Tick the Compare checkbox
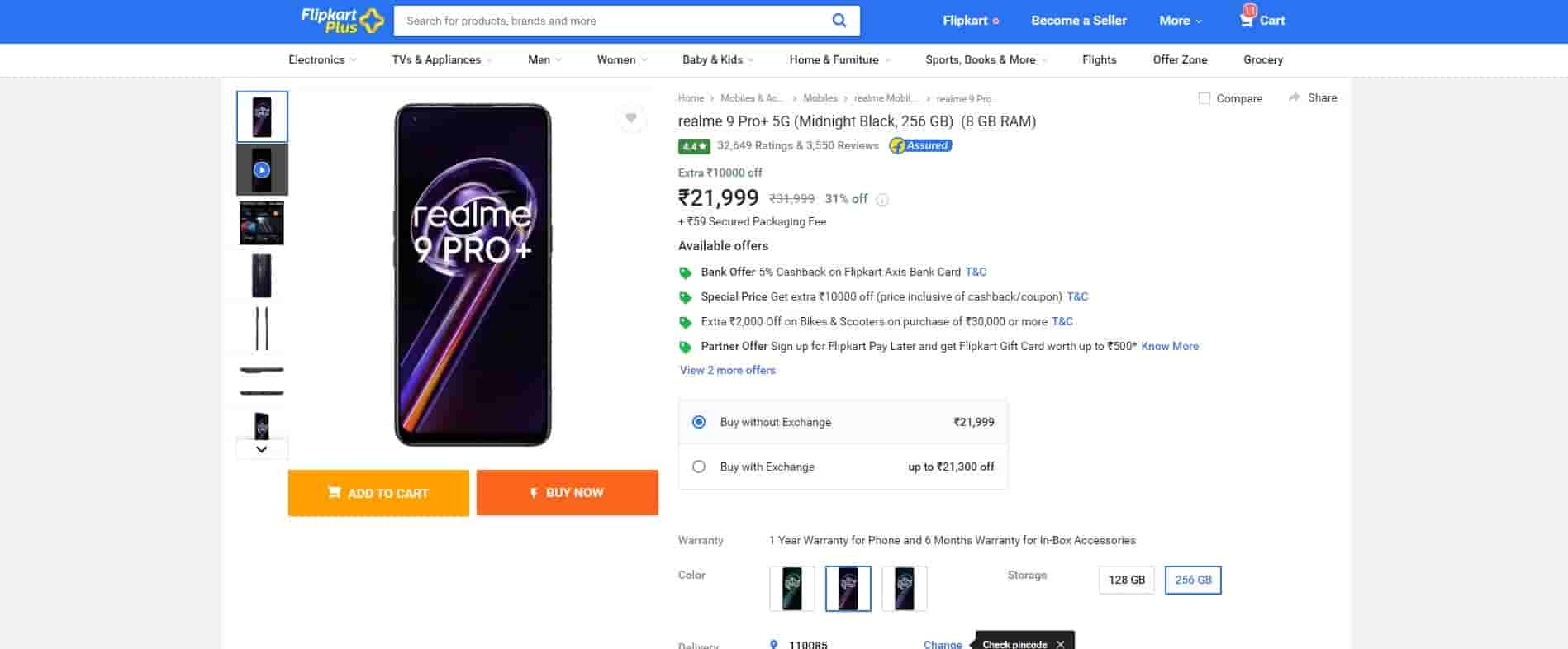 pyautogui.click(x=1205, y=98)
